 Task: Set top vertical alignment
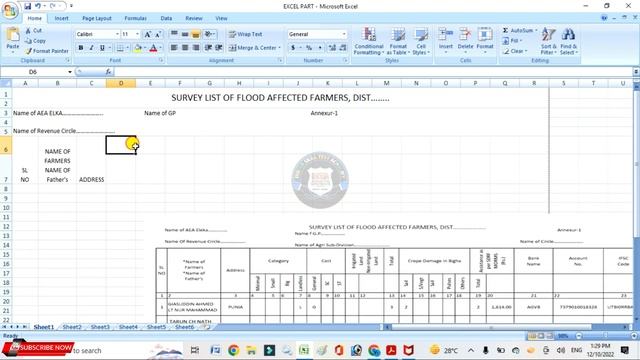point(174,34)
